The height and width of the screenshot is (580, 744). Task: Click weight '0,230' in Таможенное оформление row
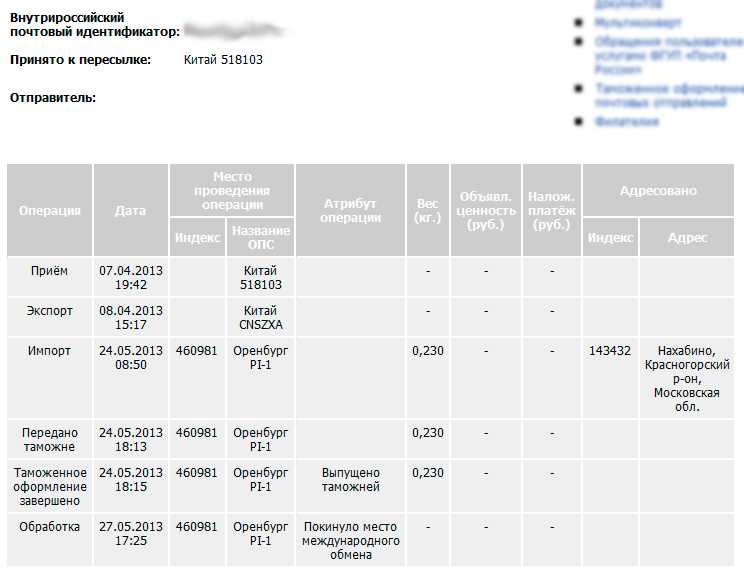tap(428, 473)
